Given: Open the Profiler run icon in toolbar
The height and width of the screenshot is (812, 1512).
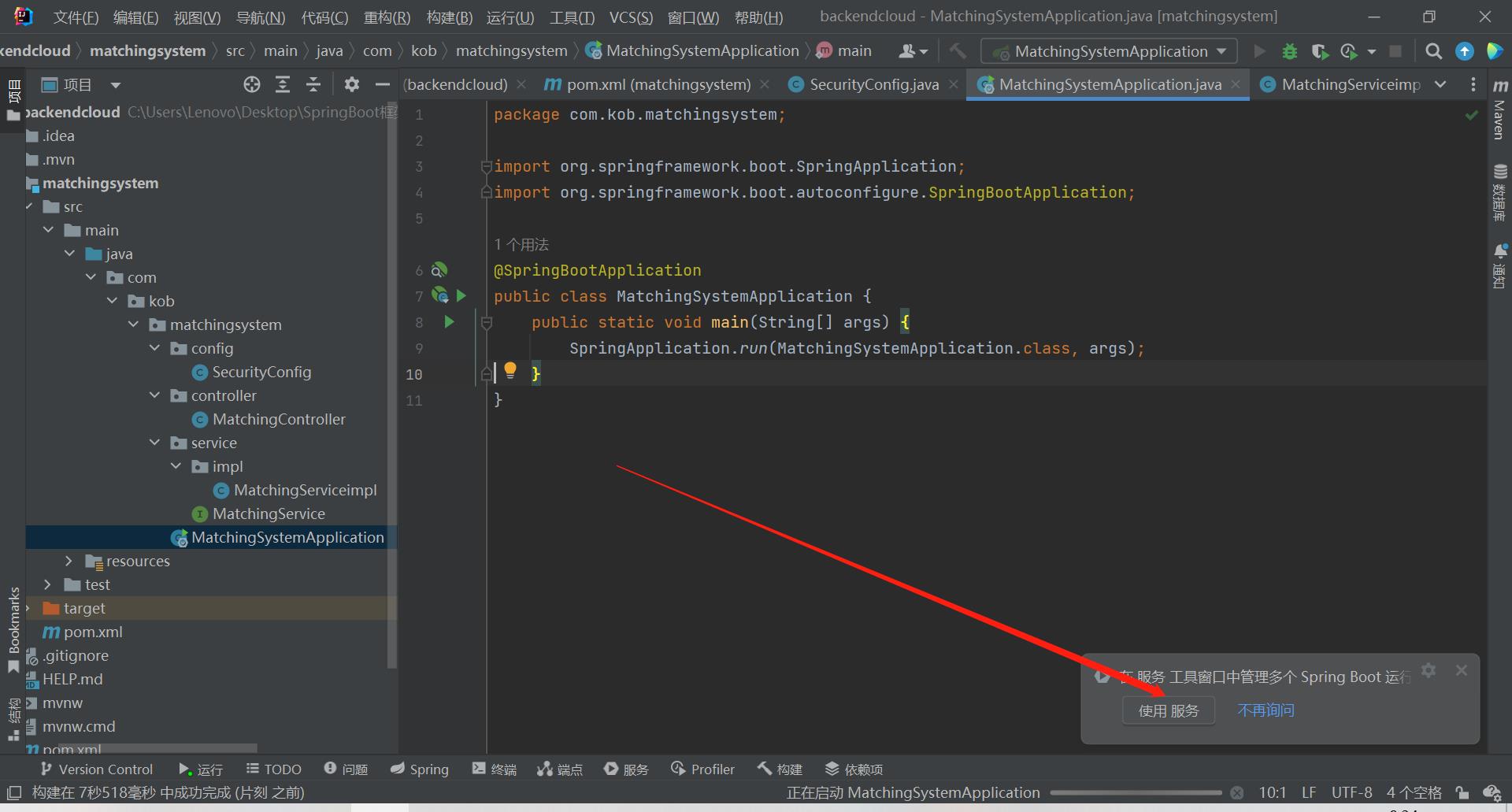Looking at the screenshot, I should tap(1349, 51).
